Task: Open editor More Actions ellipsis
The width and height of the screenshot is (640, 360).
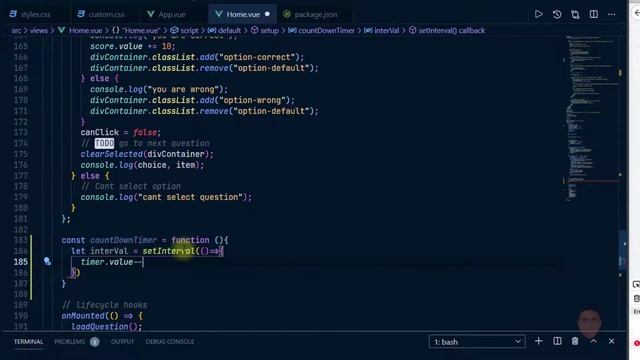Action: 611,14
